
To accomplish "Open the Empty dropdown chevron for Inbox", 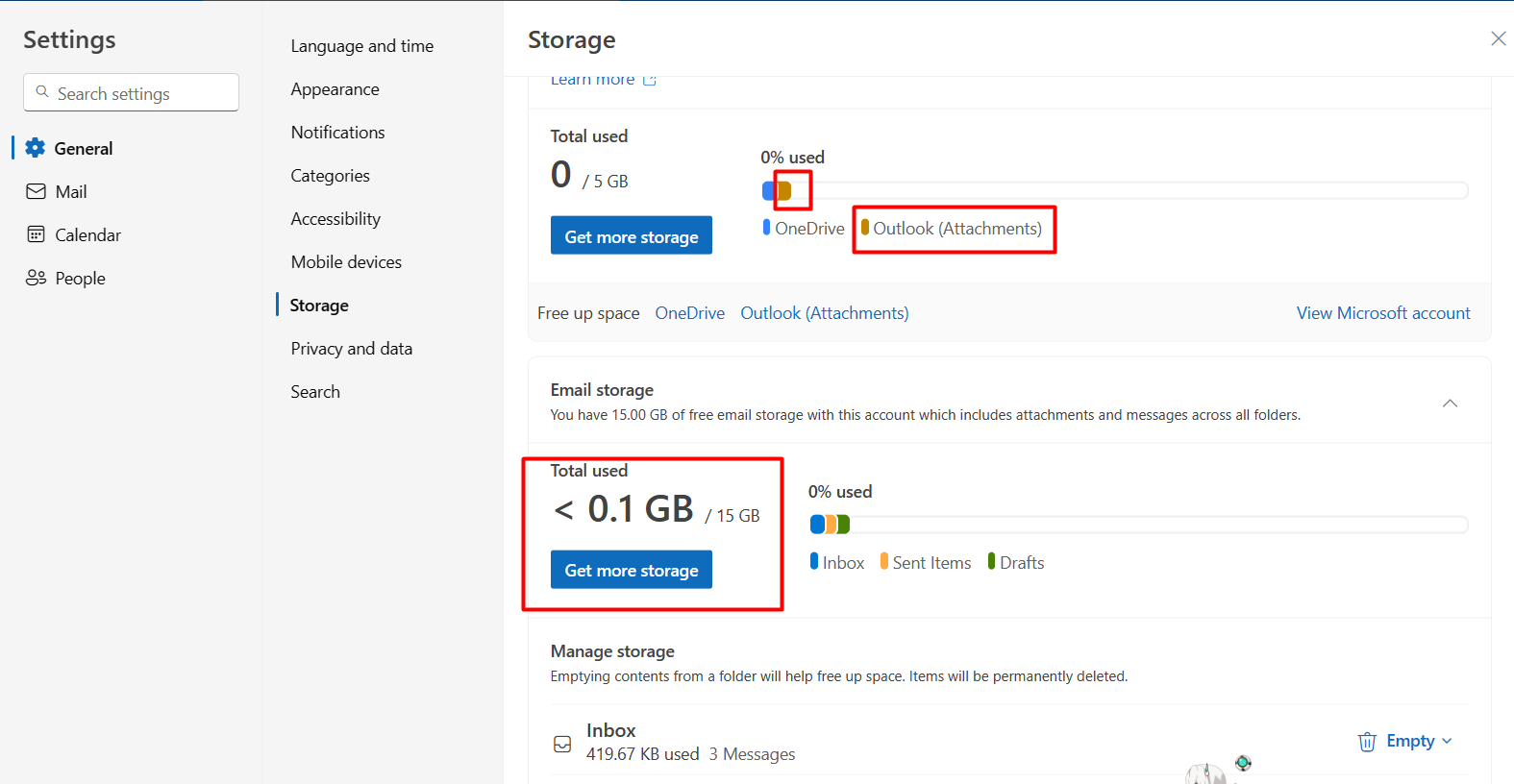I will coord(1447,741).
